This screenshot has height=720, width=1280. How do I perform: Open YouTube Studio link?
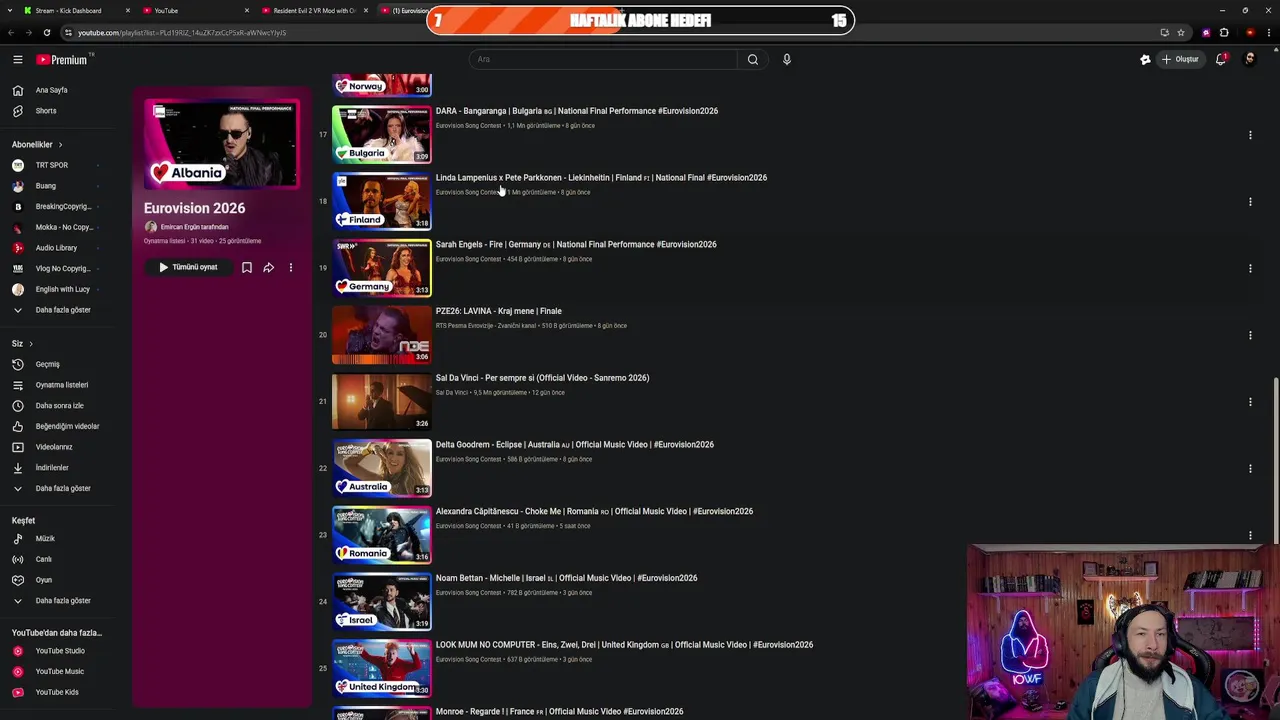(60, 651)
